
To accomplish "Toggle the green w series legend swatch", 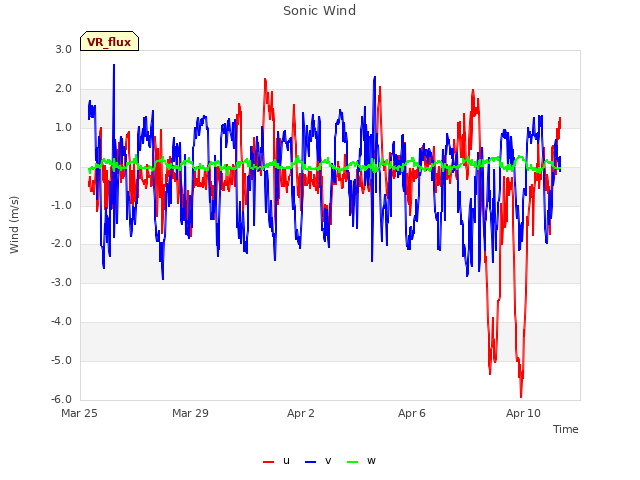I will click(x=353, y=462).
